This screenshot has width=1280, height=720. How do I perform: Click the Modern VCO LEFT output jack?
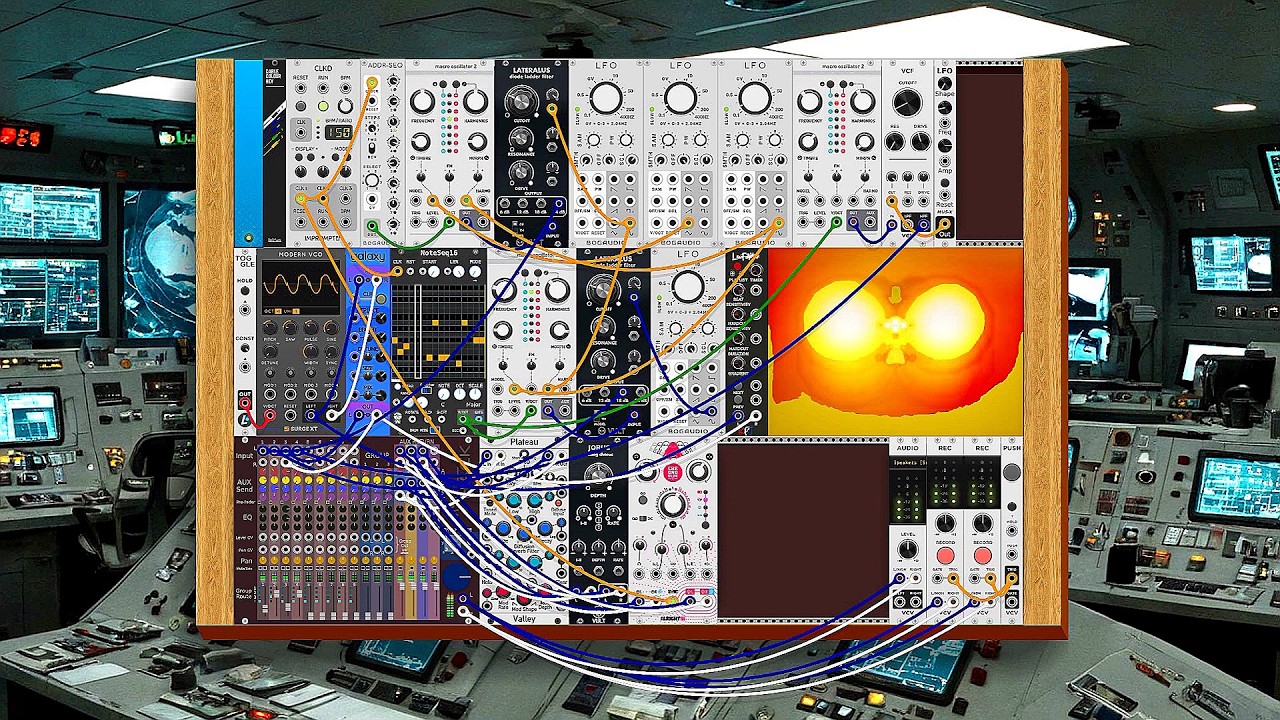point(311,415)
